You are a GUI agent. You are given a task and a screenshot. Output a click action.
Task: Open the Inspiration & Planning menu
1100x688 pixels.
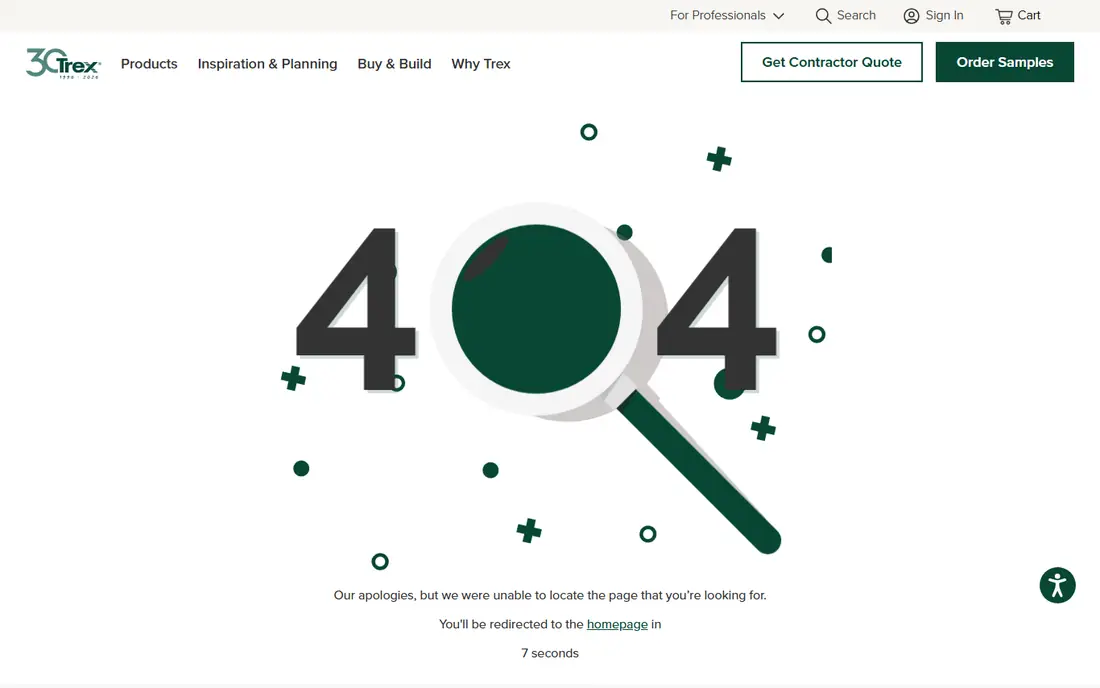click(267, 64)
